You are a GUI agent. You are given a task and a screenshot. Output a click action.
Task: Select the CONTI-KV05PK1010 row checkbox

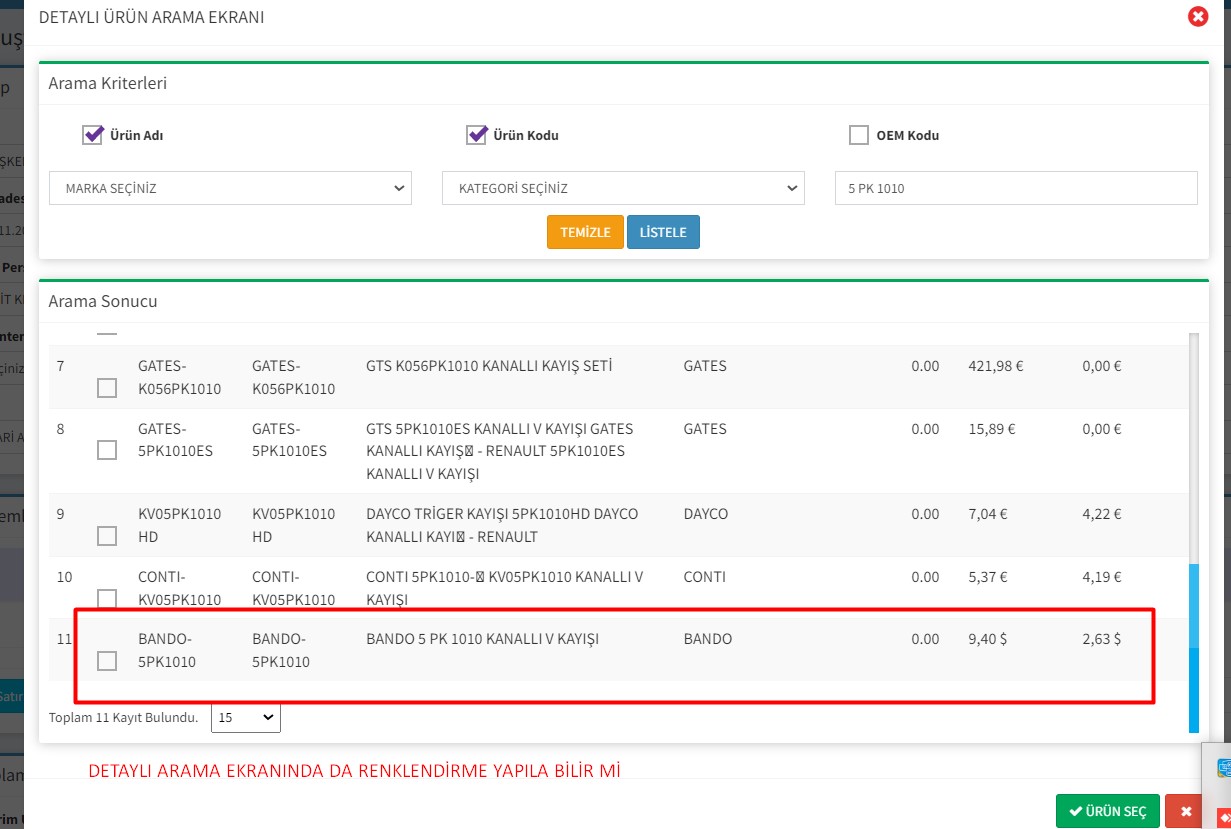tap(107, 598)
